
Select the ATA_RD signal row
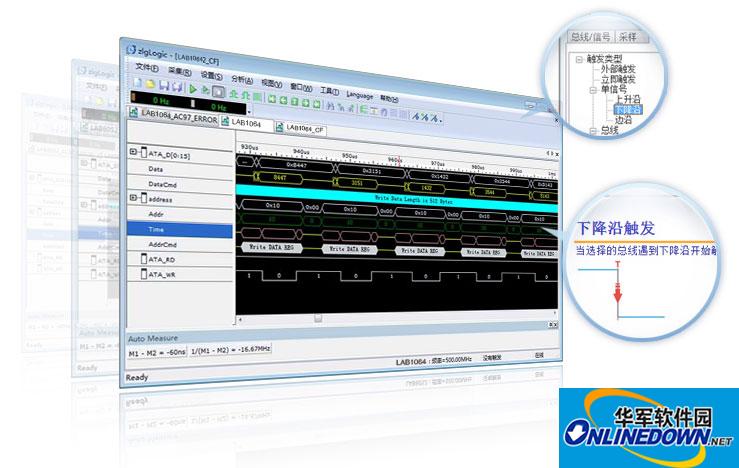(x=181, y=260)
